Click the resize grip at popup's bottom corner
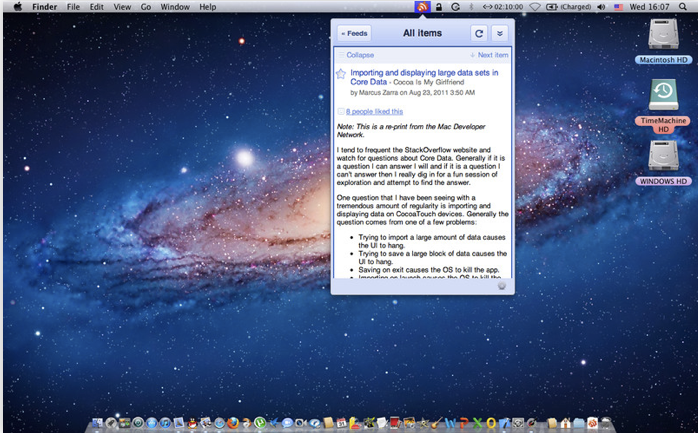 (502, 286)
